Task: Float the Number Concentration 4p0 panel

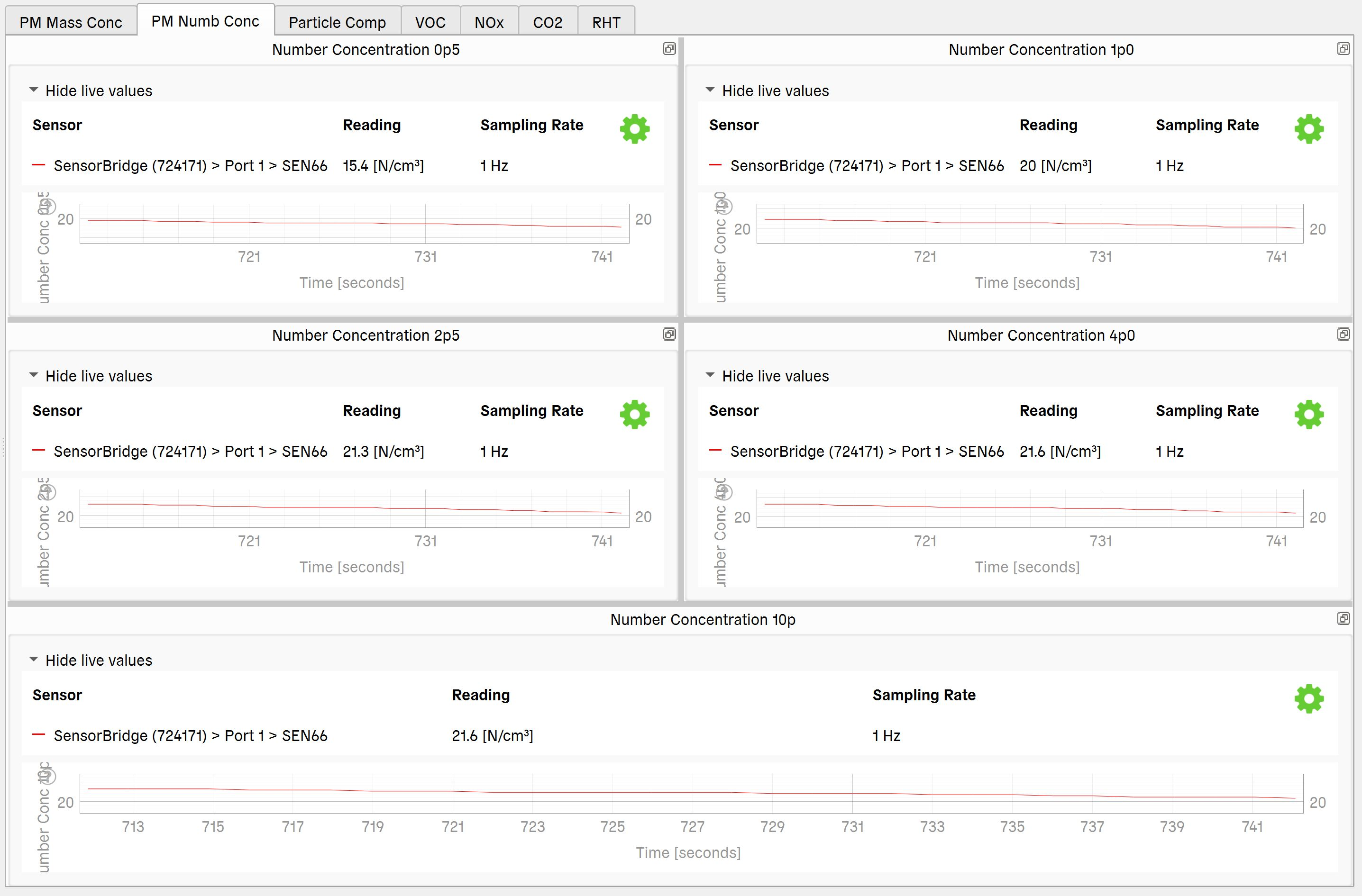Action: click(1343, 334)
